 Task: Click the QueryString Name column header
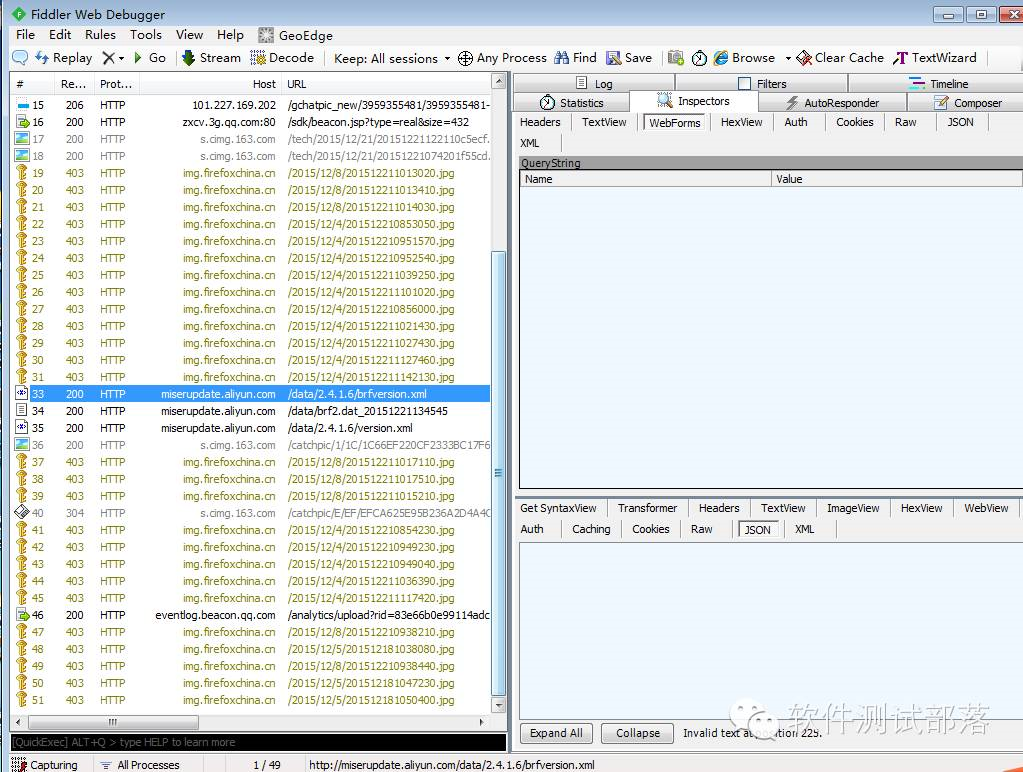click(x=645, y=179)
